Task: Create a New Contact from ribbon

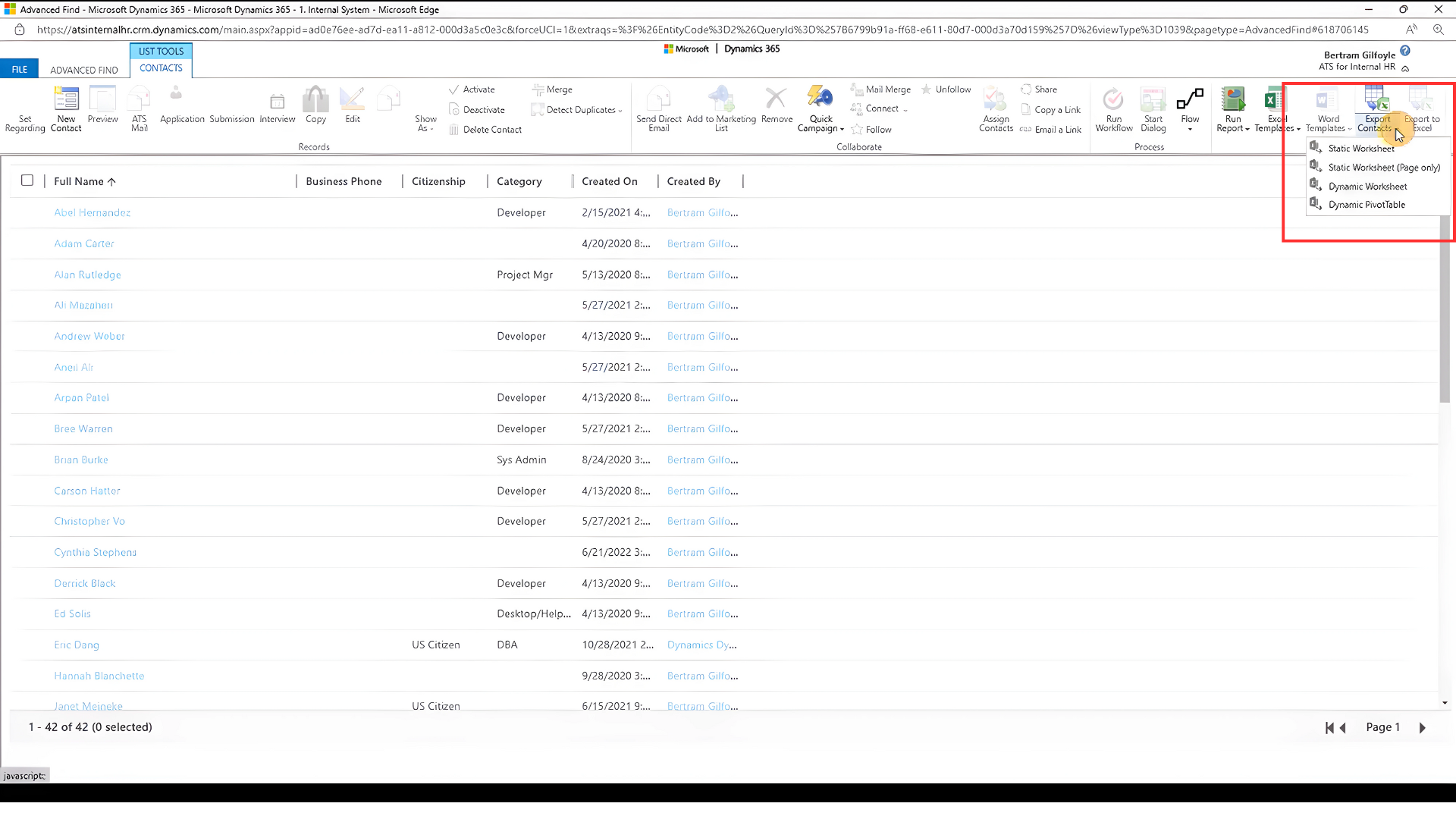Action: click(x=66, y=110)
